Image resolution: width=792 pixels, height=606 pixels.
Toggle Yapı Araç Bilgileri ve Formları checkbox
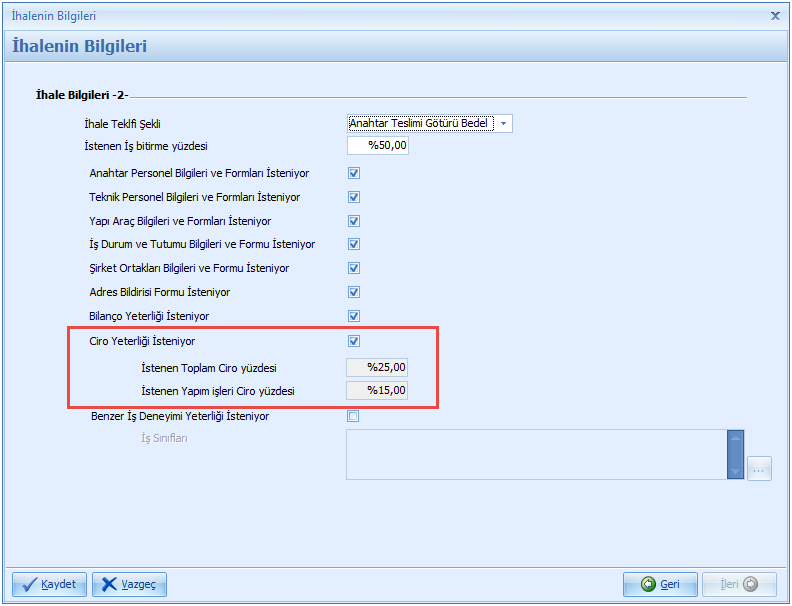353,221
